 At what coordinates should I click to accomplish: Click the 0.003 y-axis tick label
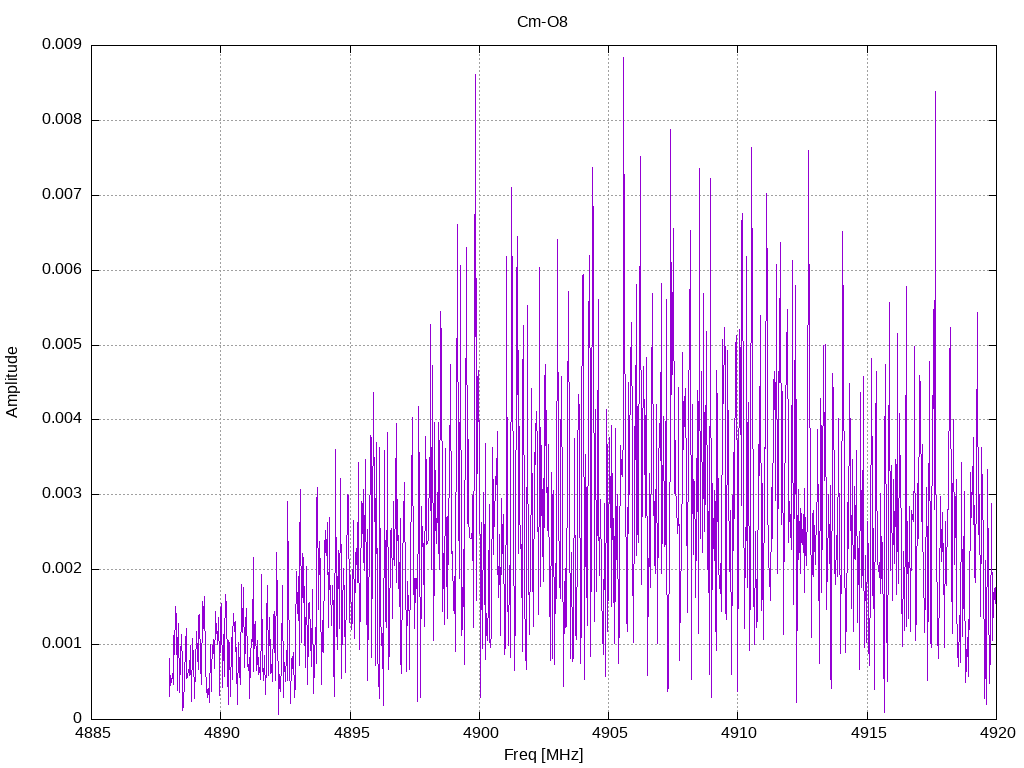(62, 494)
